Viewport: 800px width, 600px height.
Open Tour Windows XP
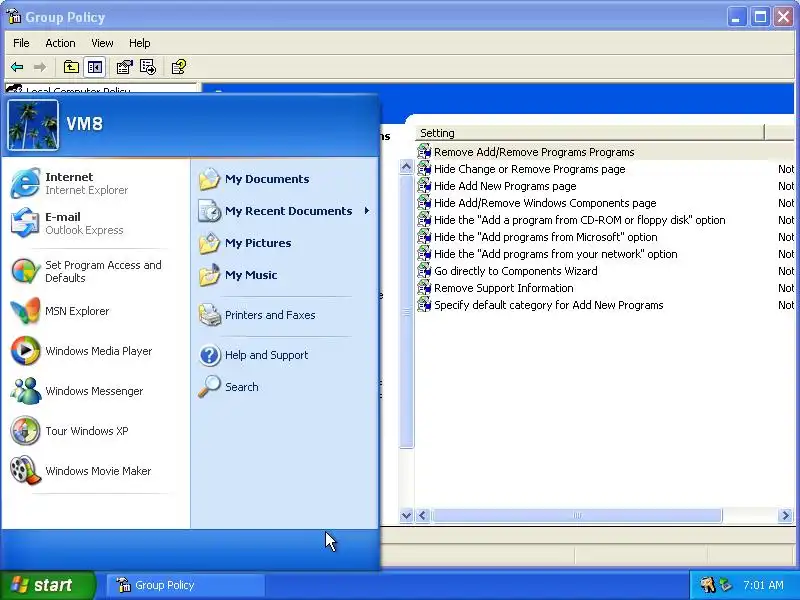coord(94,431)
